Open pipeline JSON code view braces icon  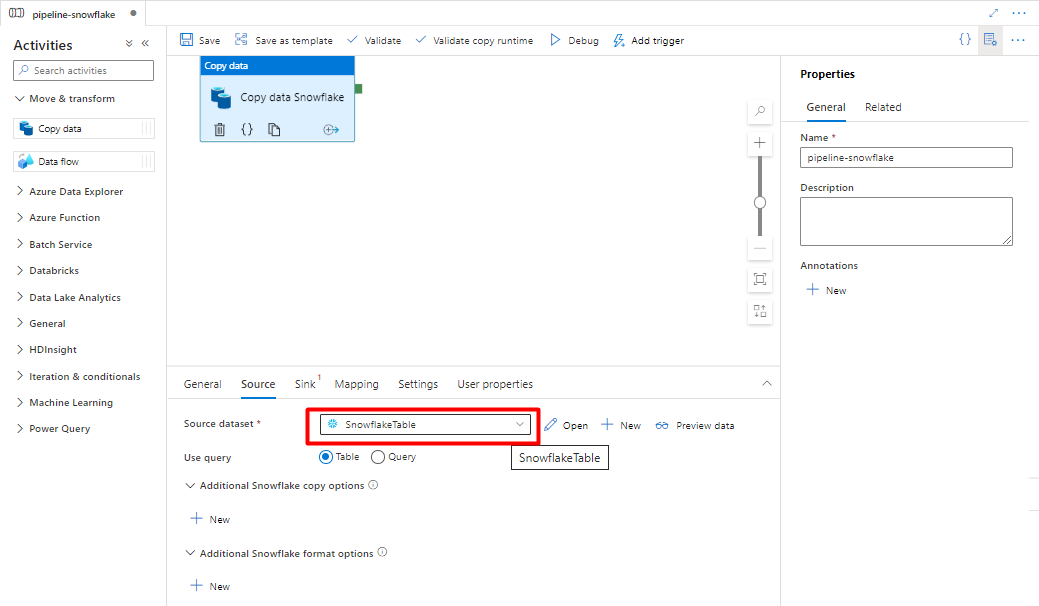click(965, 40)
